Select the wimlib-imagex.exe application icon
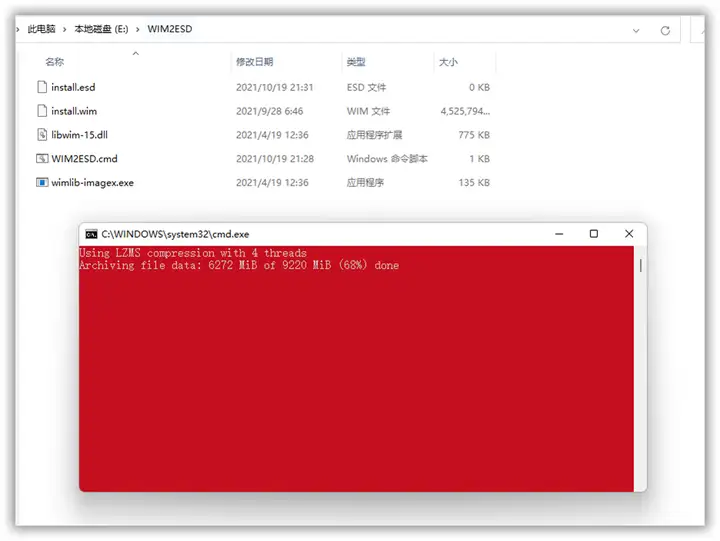720x541 pixels. pyautogui.click(x=42, y=182)
